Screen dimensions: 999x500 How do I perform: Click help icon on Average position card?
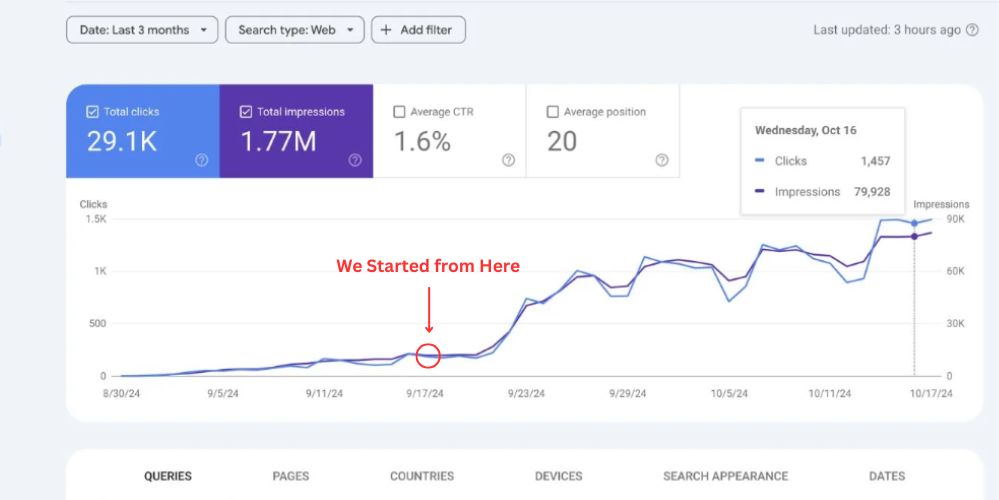pyautogui.click(x=661, y=160)
